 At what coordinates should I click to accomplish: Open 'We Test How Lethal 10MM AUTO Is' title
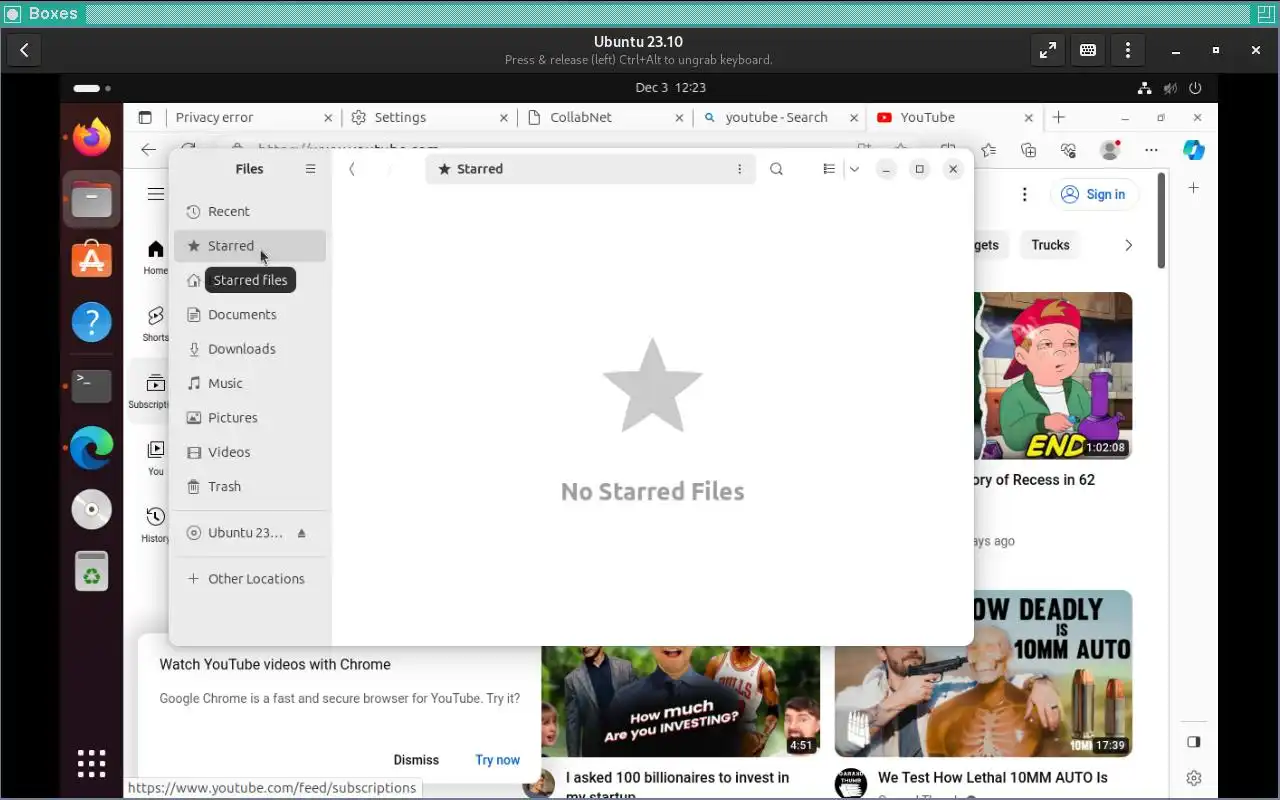coord(992,777)
